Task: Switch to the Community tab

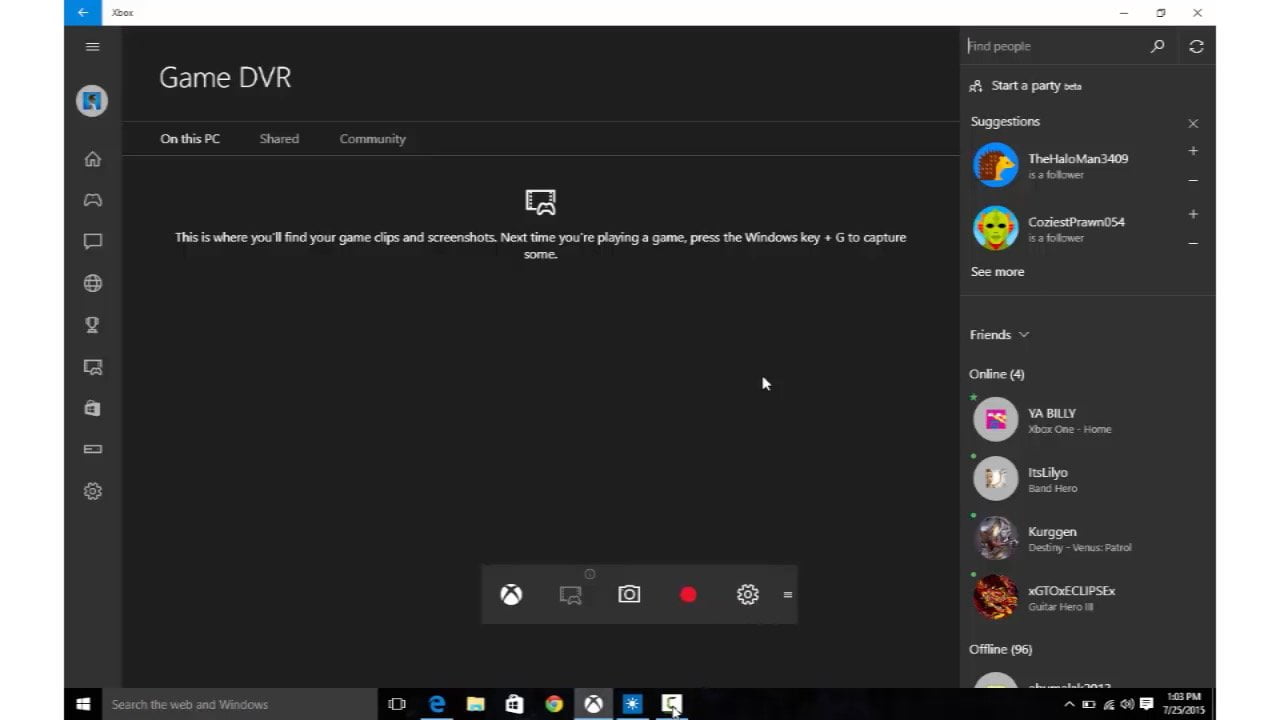Action: [x=372, y=139]
